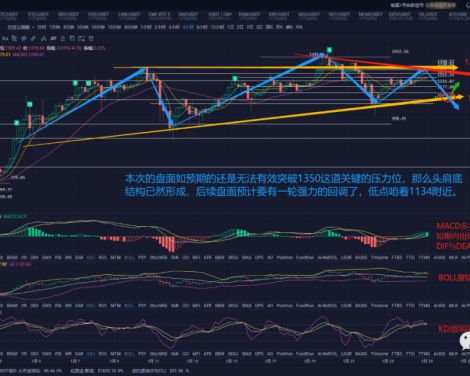
Task: Click the StochRSI indicator under MACD panel
Action: (x=159, y=257)
